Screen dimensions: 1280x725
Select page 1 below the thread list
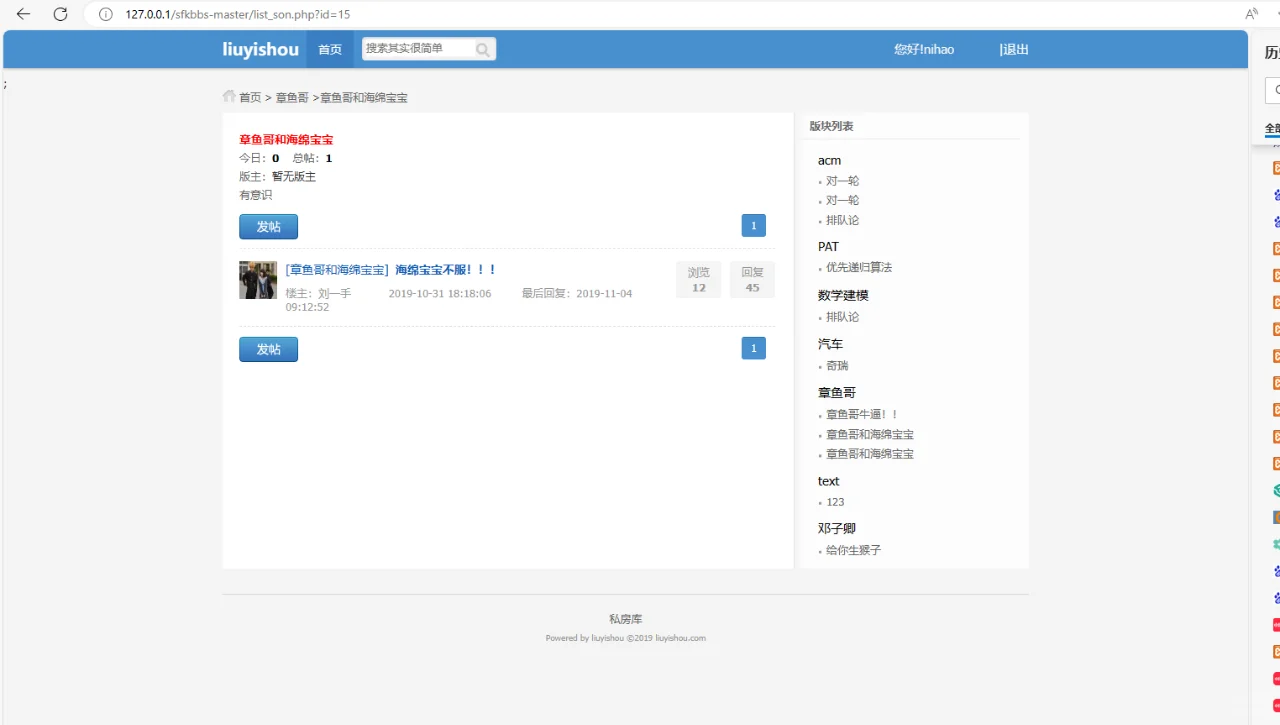click(754, 348)
